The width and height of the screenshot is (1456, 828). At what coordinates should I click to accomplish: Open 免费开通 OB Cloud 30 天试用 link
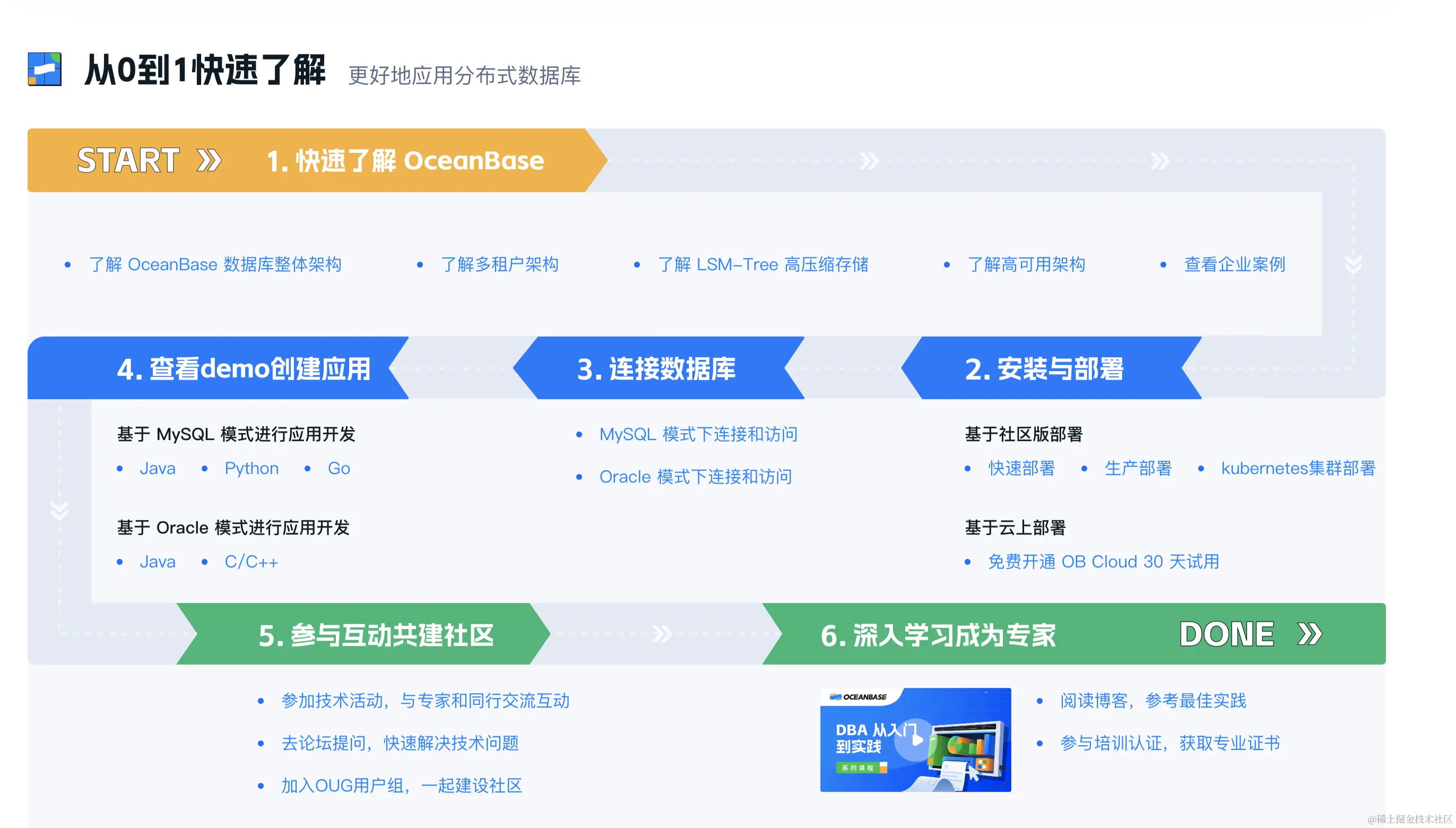click(1103, 562)
